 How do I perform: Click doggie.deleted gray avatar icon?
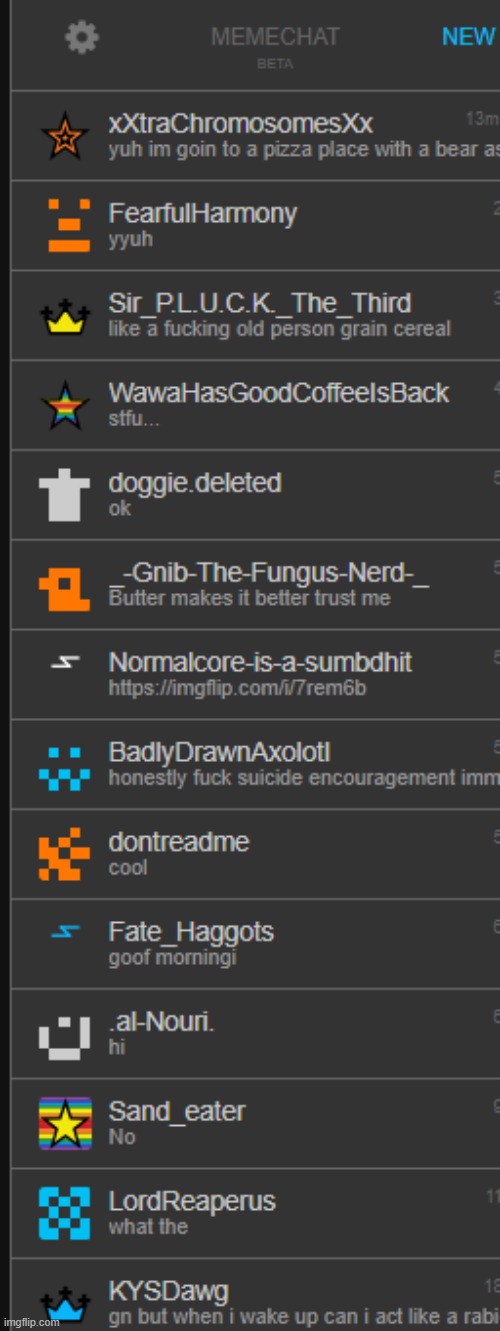click(64, 495)
